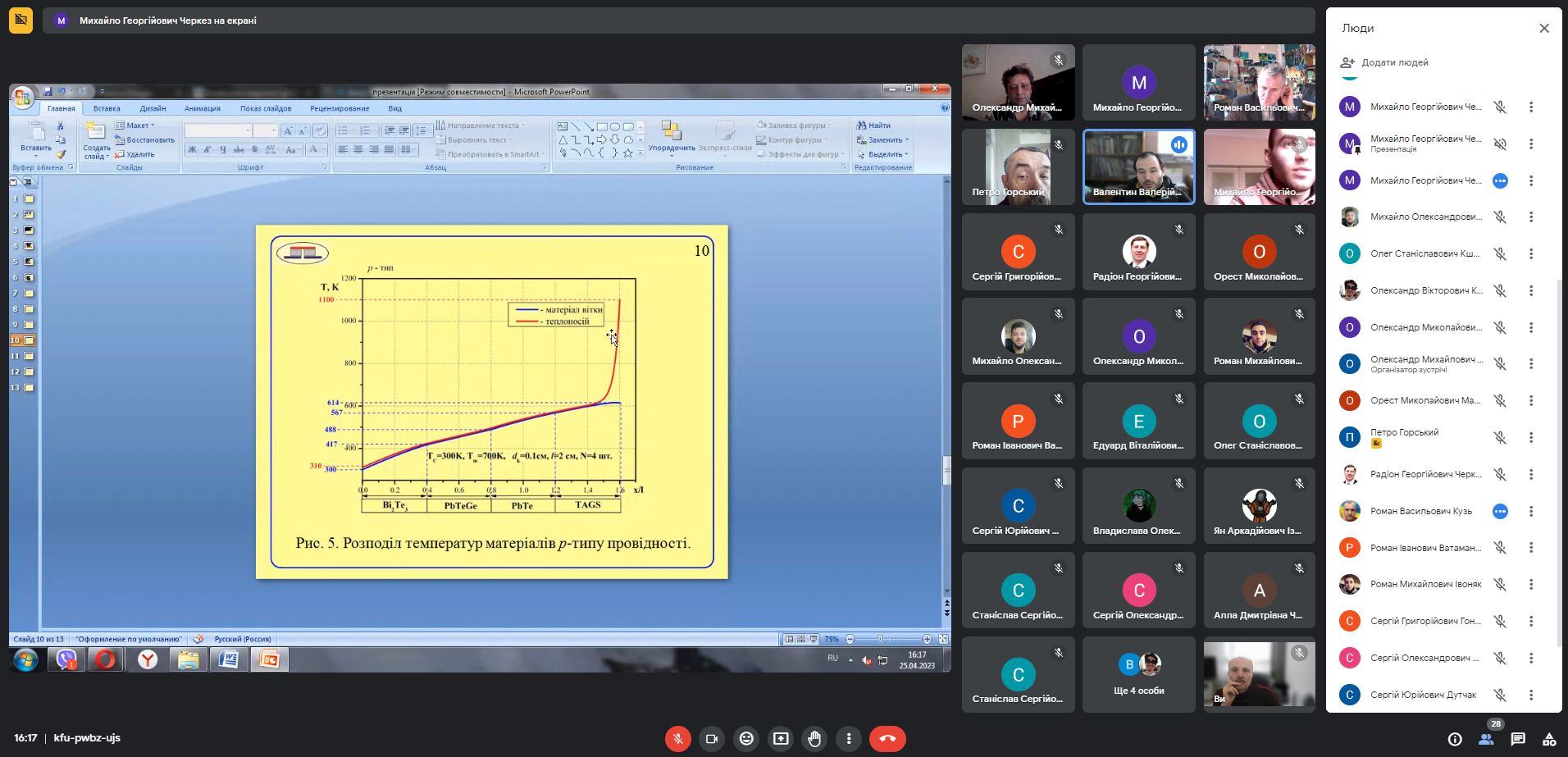The height and width of the screenshot is (757, 1568).
Task: Open options menu for Роман Васильович Кузь
Action: point(1531,511)
